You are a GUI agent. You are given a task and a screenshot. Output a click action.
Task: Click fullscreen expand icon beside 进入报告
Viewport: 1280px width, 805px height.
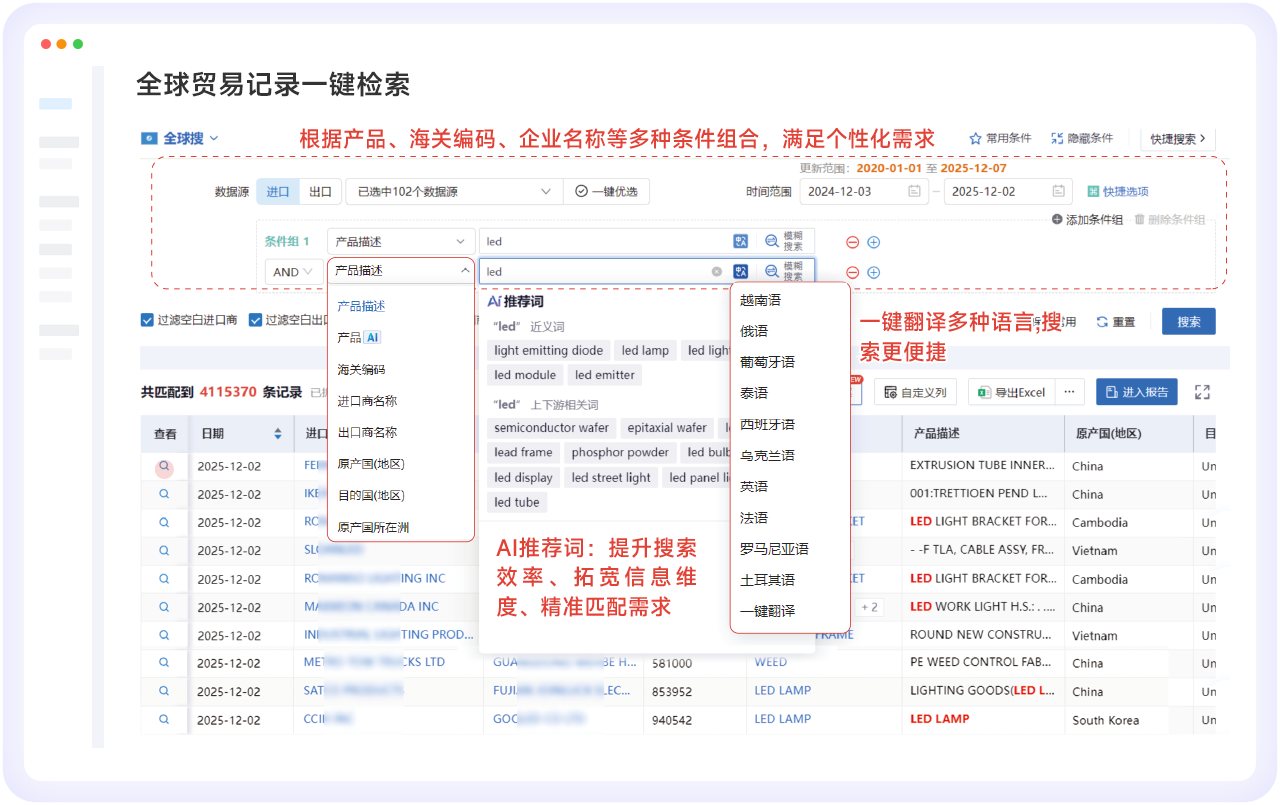pyautogui.click(x=1203, y=392)
